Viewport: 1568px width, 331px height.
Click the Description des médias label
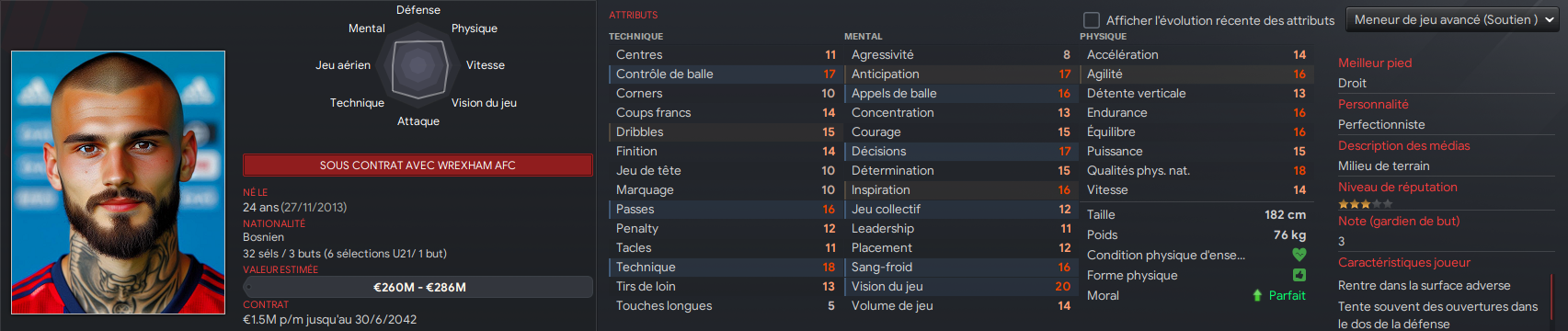pos(1403,145)
